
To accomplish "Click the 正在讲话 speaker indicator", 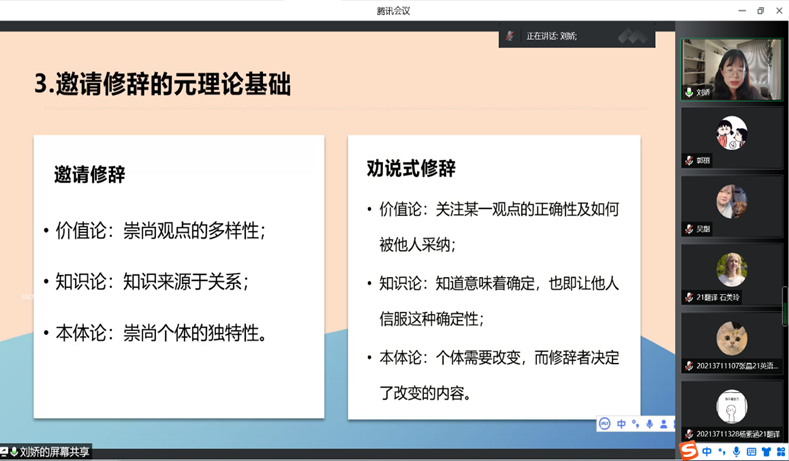I will click(551, 36).
